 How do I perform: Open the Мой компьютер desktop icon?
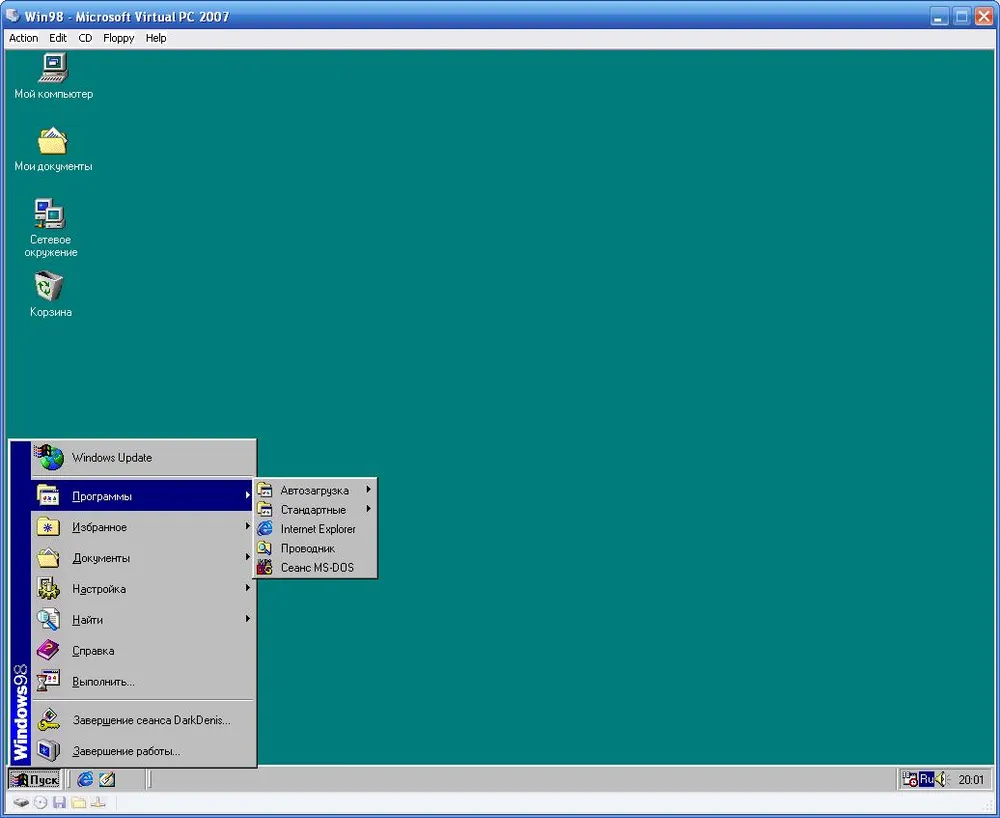point(52,68)
